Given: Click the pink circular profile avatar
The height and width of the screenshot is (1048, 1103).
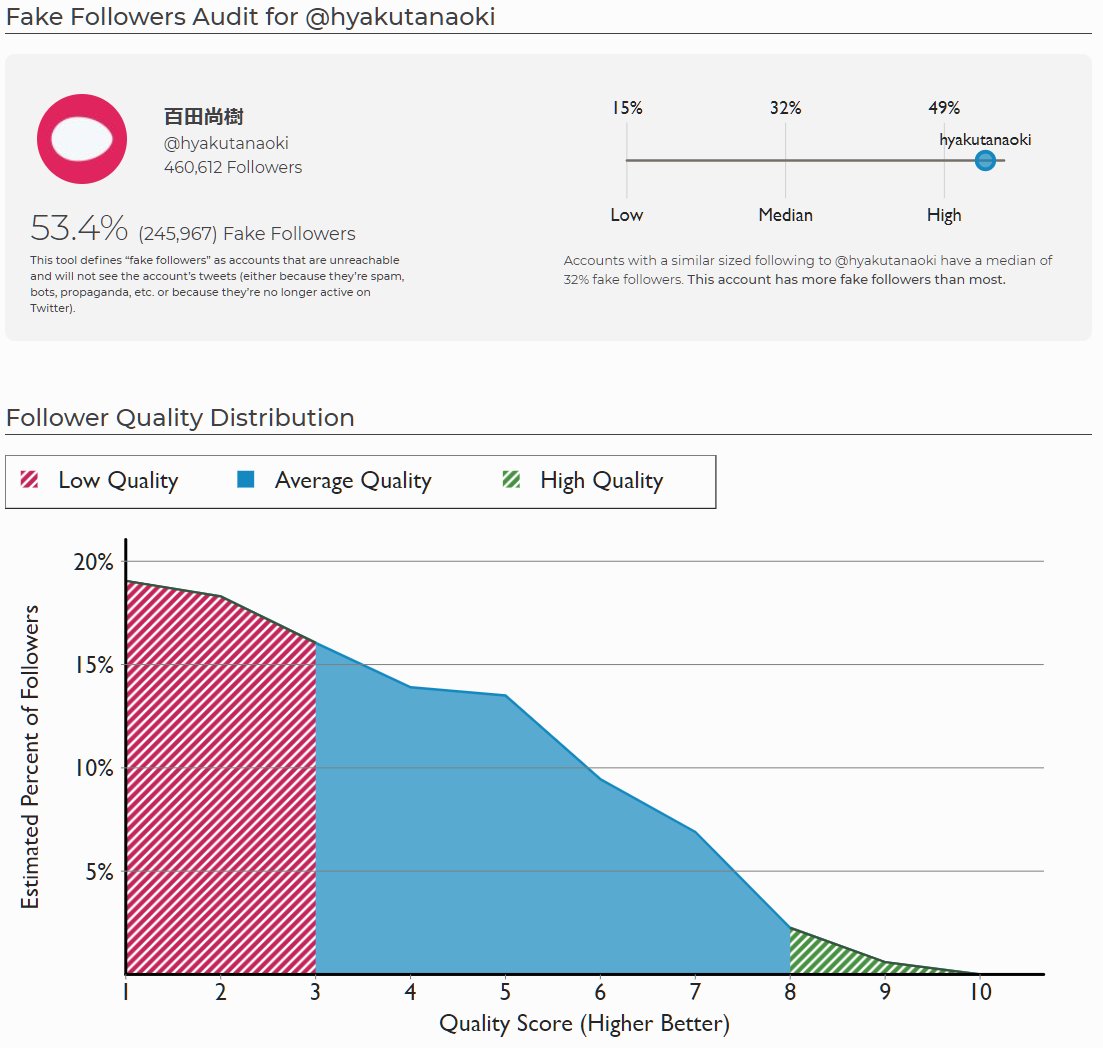Looking at the screenshot, I should coord(82,139).
